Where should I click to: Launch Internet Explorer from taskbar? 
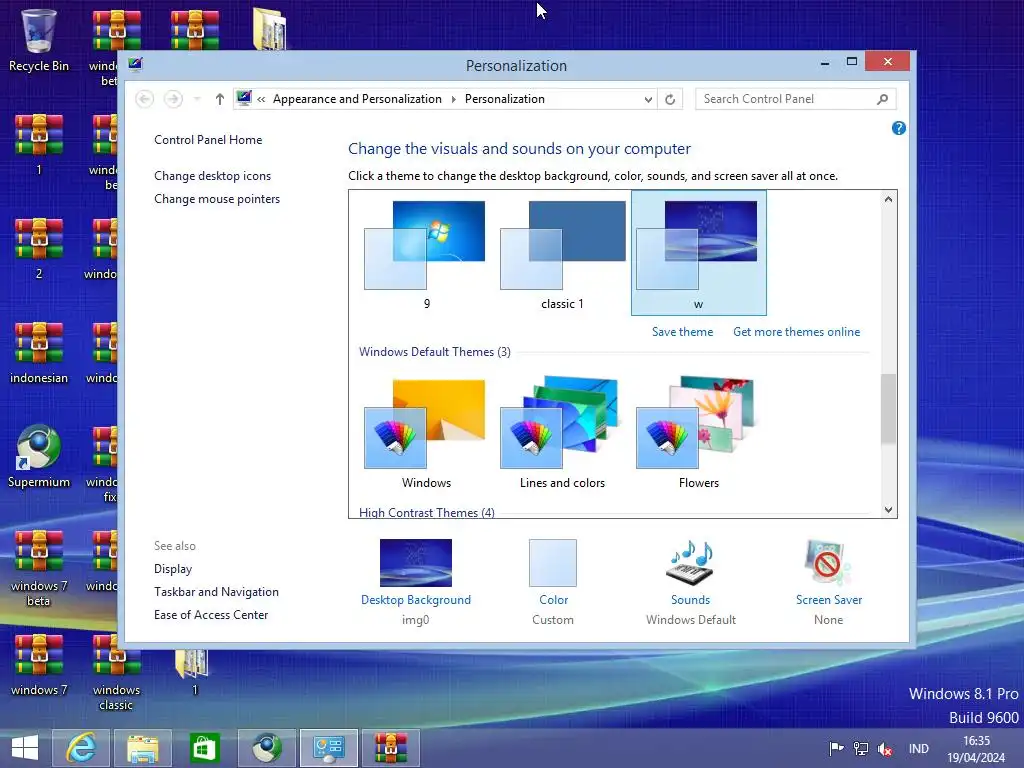tap(81, 748)
